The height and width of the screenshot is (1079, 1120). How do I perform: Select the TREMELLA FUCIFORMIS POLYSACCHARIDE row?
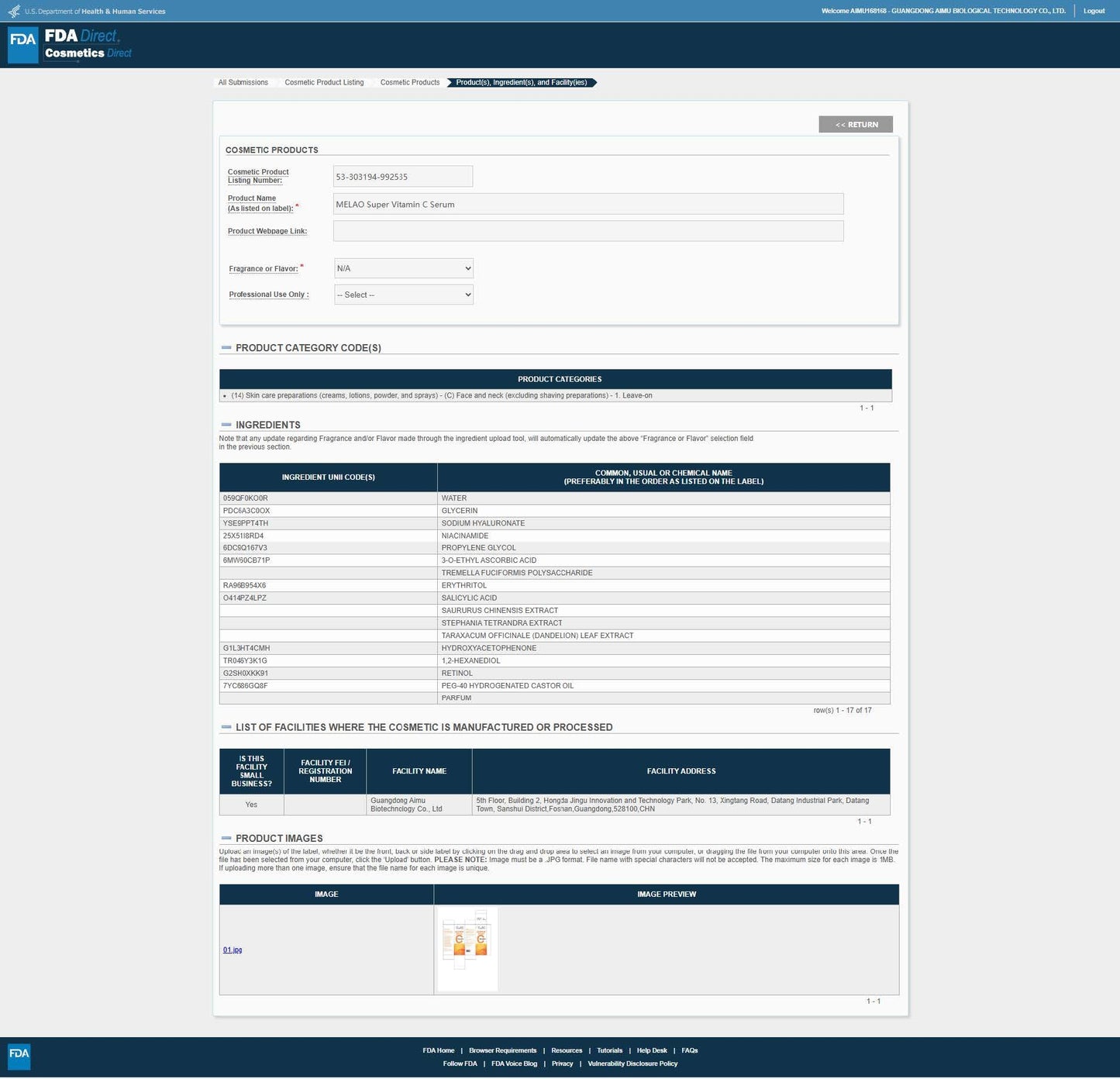tap(554, 573)
